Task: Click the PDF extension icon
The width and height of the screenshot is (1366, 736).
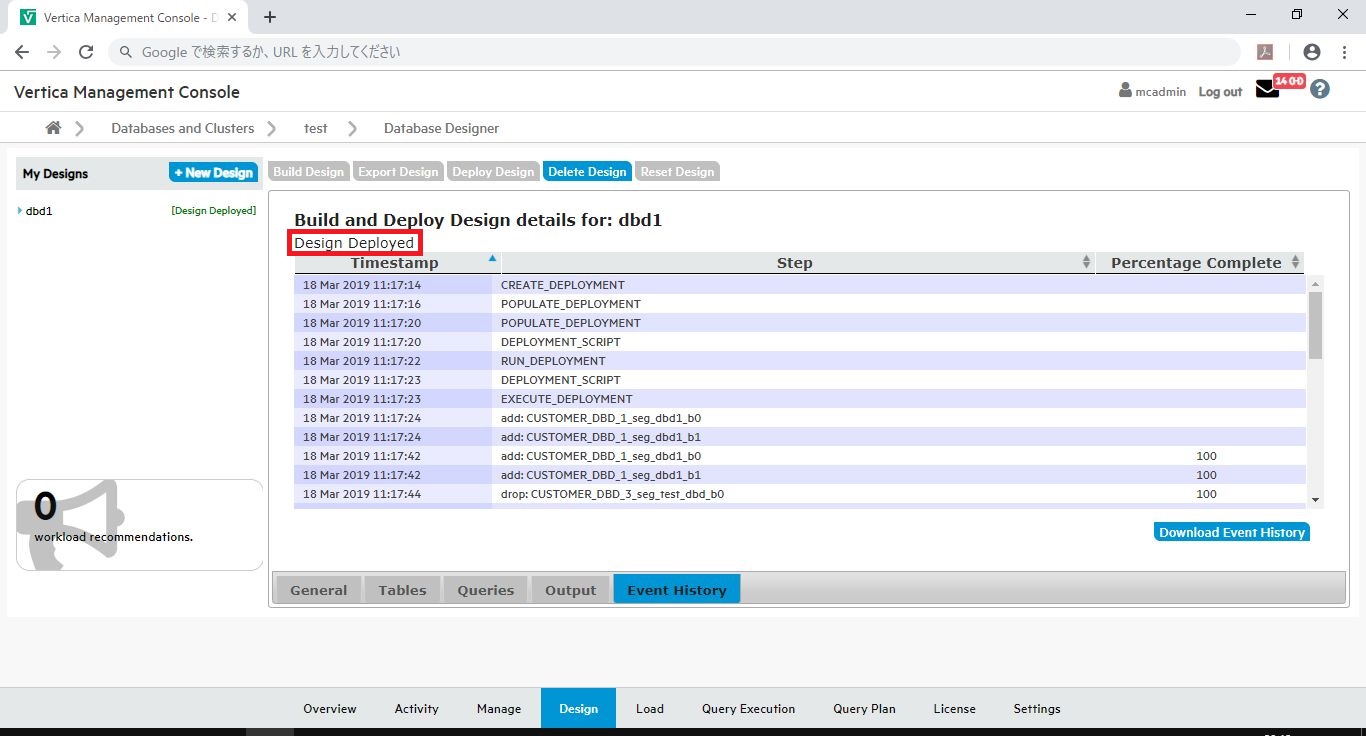Action: pos(1265,52)
